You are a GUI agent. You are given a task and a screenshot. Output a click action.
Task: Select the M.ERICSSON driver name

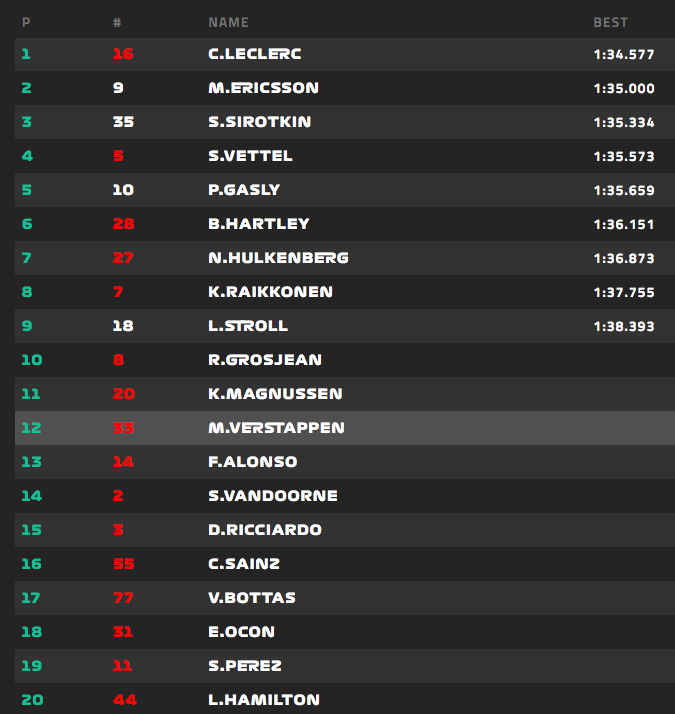[x=263, y=88]
